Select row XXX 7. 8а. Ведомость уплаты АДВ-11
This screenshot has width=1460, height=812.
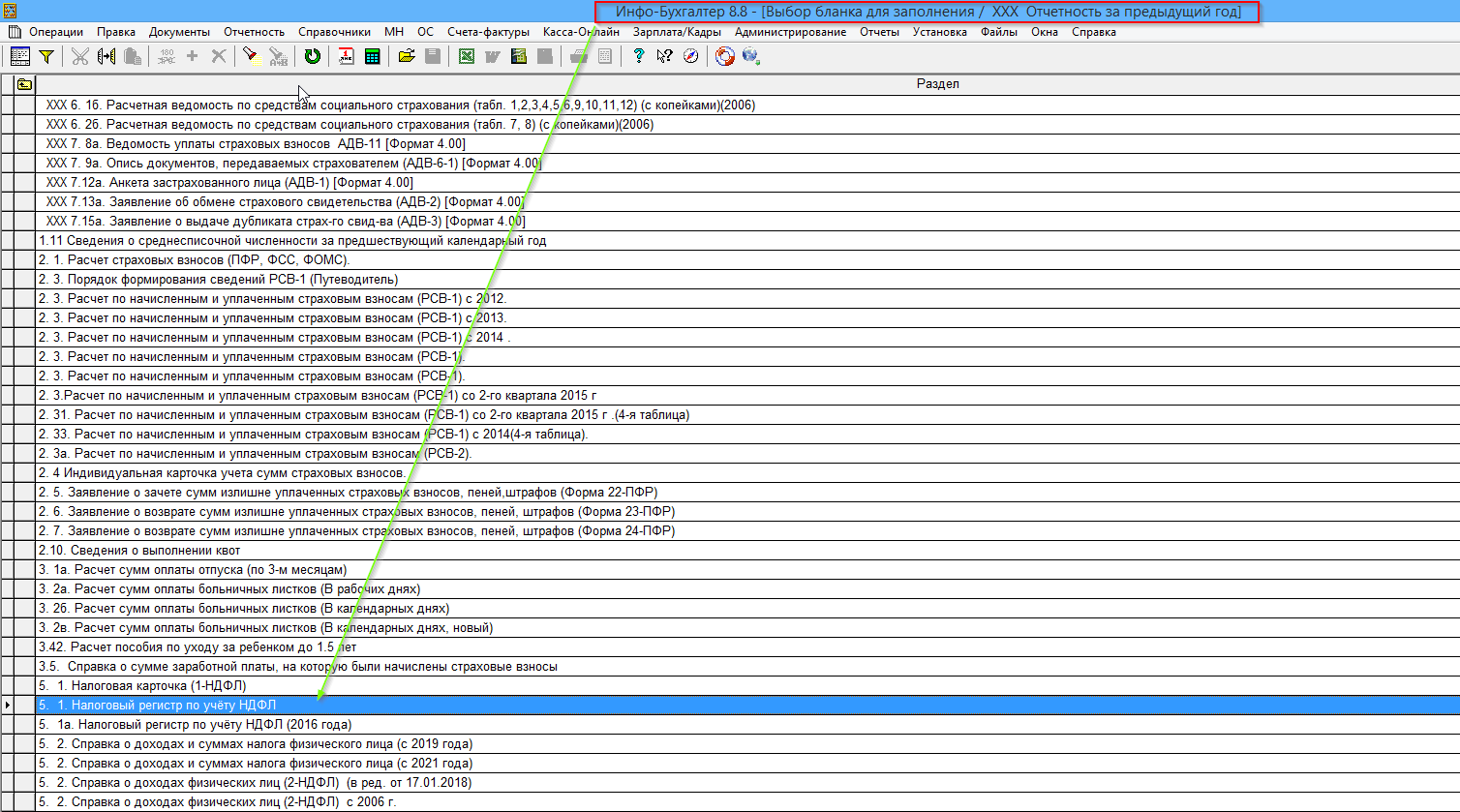(x=746, y=144)
